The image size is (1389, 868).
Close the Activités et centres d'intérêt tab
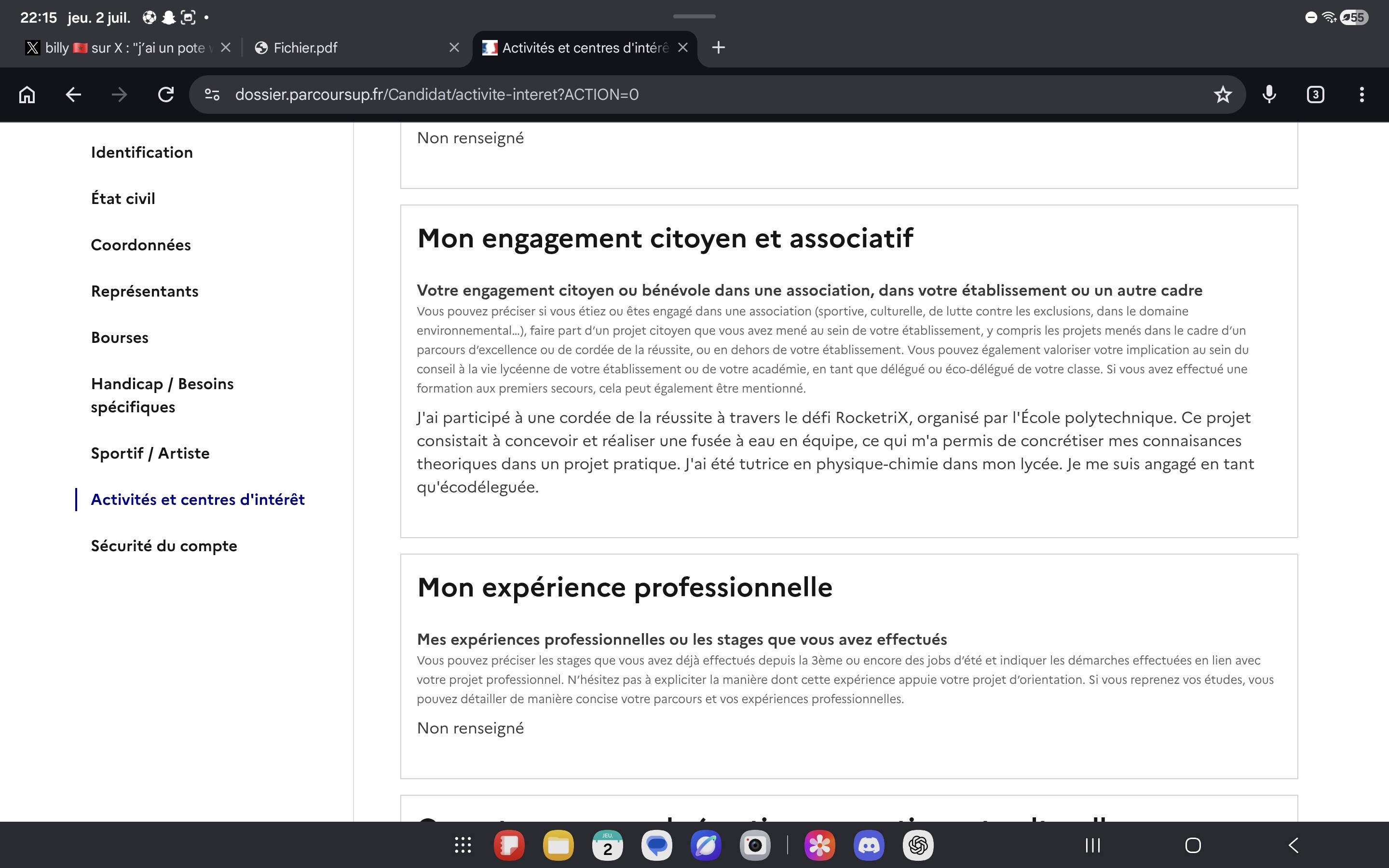(x=682, y=48)
